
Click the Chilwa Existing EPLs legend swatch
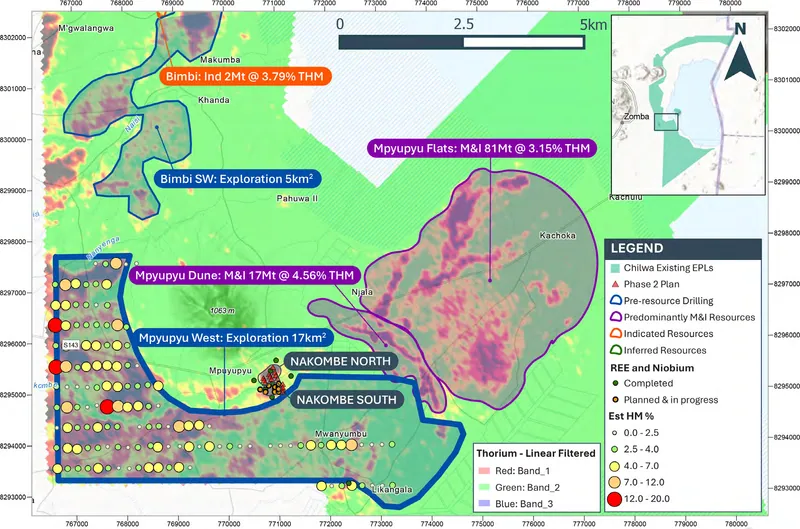tap(615, 268)
